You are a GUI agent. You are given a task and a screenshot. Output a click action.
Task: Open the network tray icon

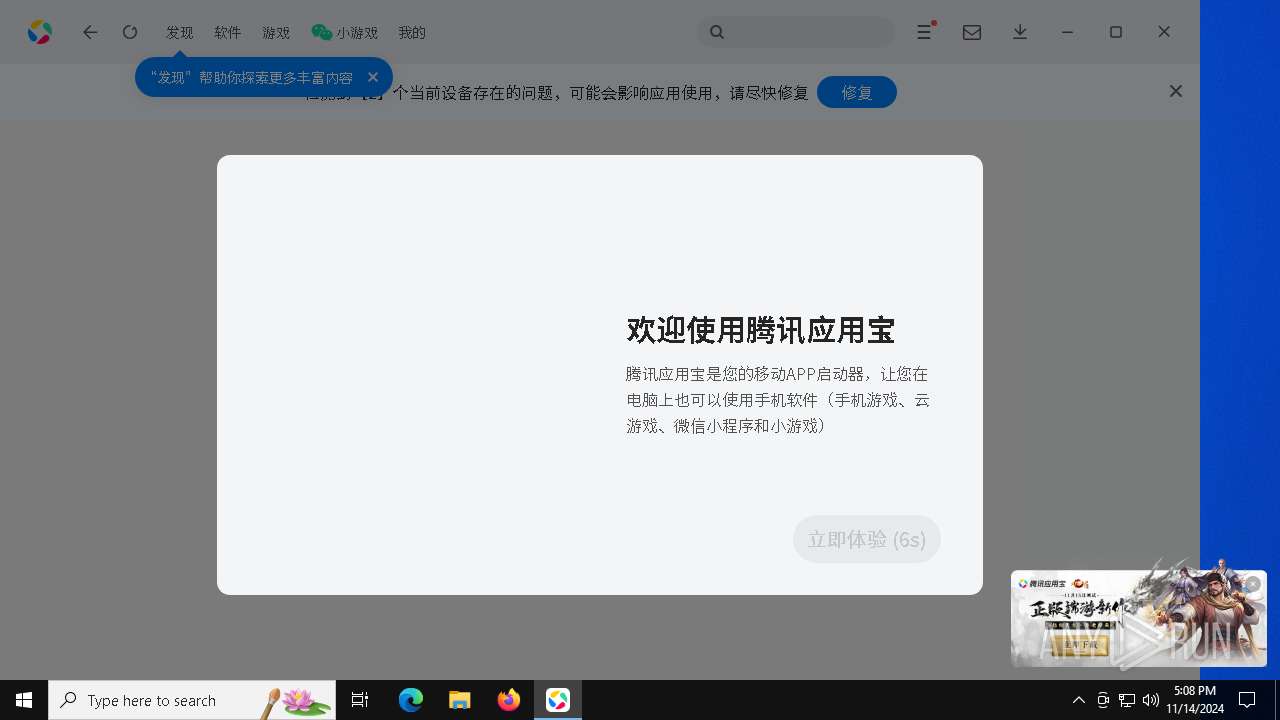tap(1127, 700)
